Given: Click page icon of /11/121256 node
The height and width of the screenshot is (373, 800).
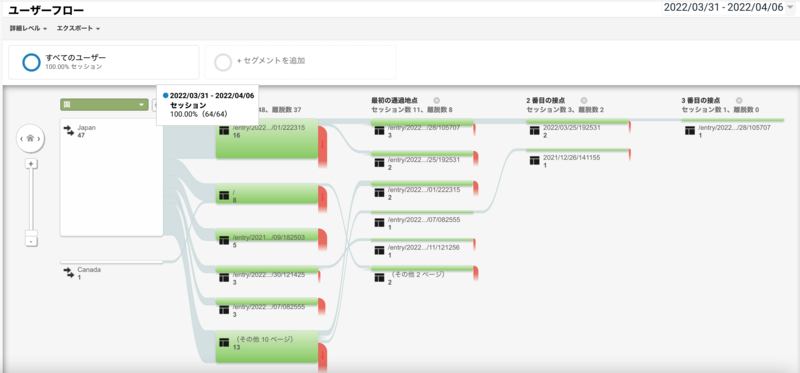Looking at the screenshot, I should (379, 251).
